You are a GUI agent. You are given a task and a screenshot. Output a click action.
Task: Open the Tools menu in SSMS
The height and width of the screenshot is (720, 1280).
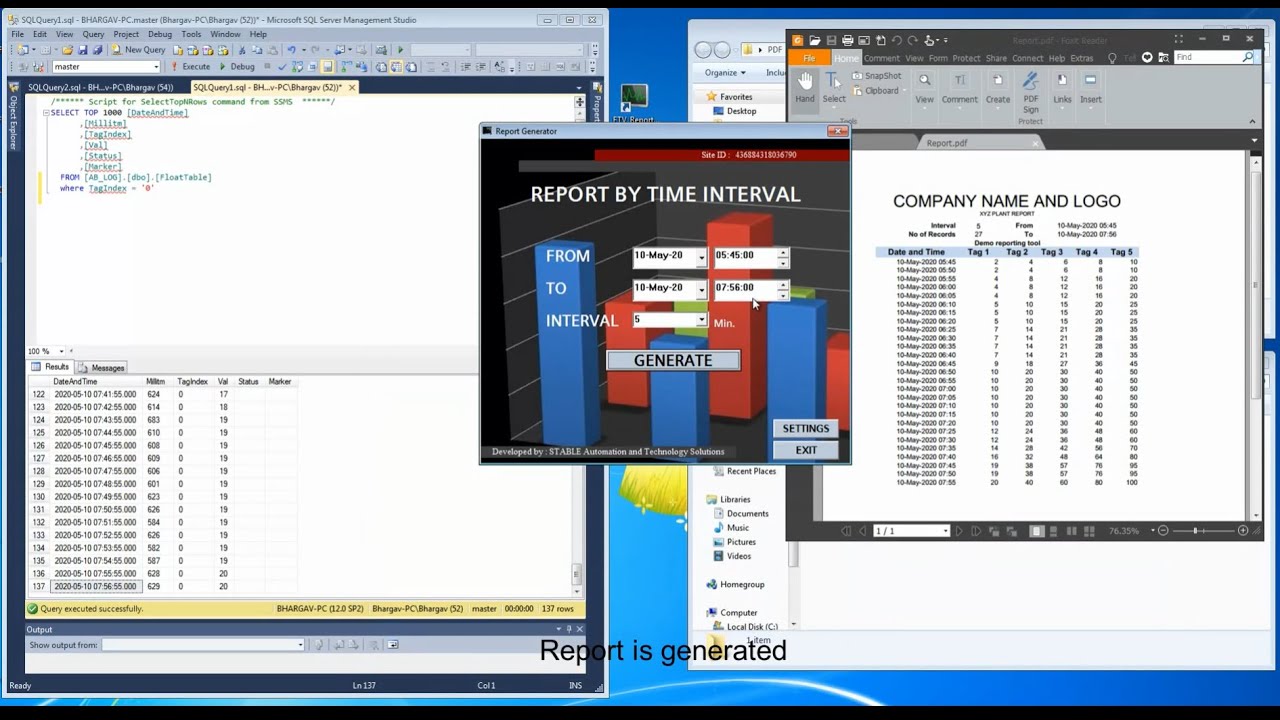pos(191,34)
